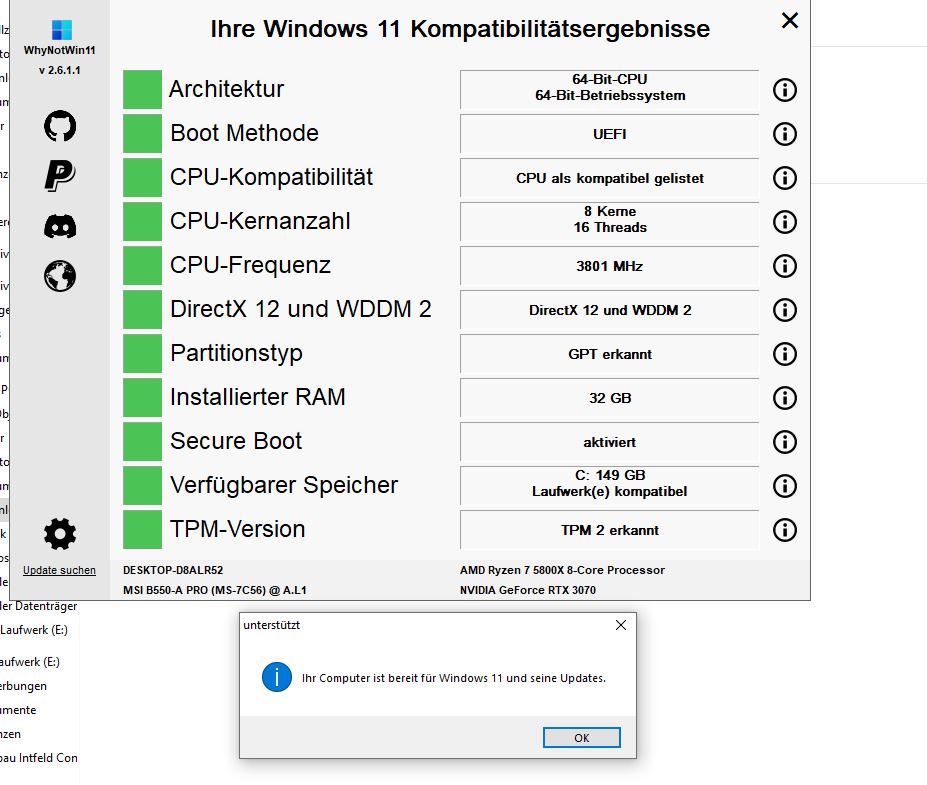
Task: Click the info icon next to CPU-Kompatibilität
Action: (785, 178)
